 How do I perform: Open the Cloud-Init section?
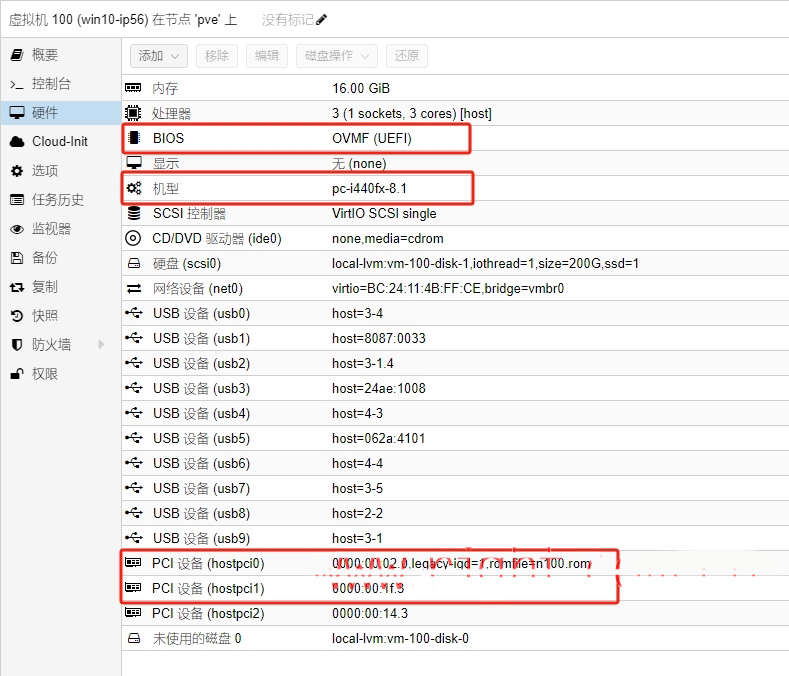coord(59,142)
